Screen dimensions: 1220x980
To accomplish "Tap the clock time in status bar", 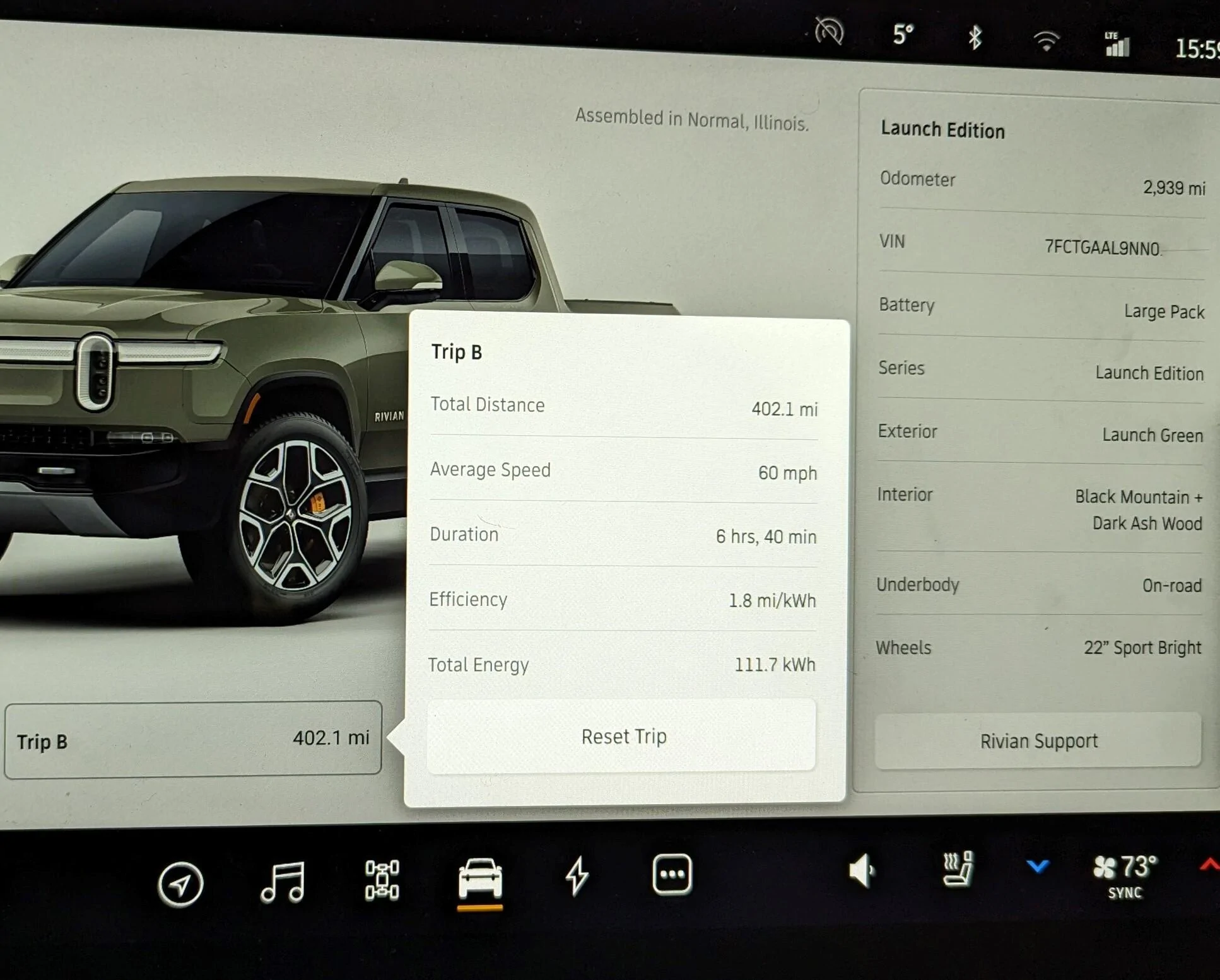I will [1197, 49].
